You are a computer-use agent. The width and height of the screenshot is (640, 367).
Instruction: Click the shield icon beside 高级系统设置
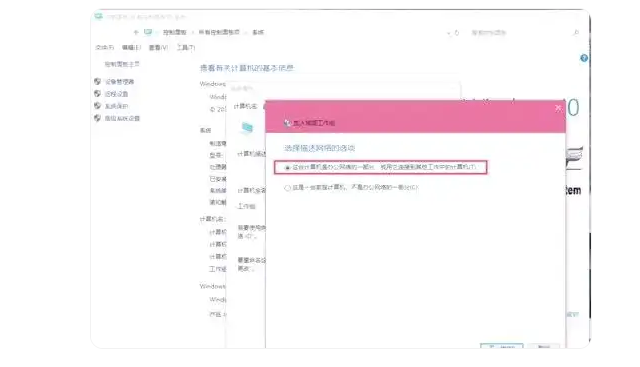click(98, 118)
